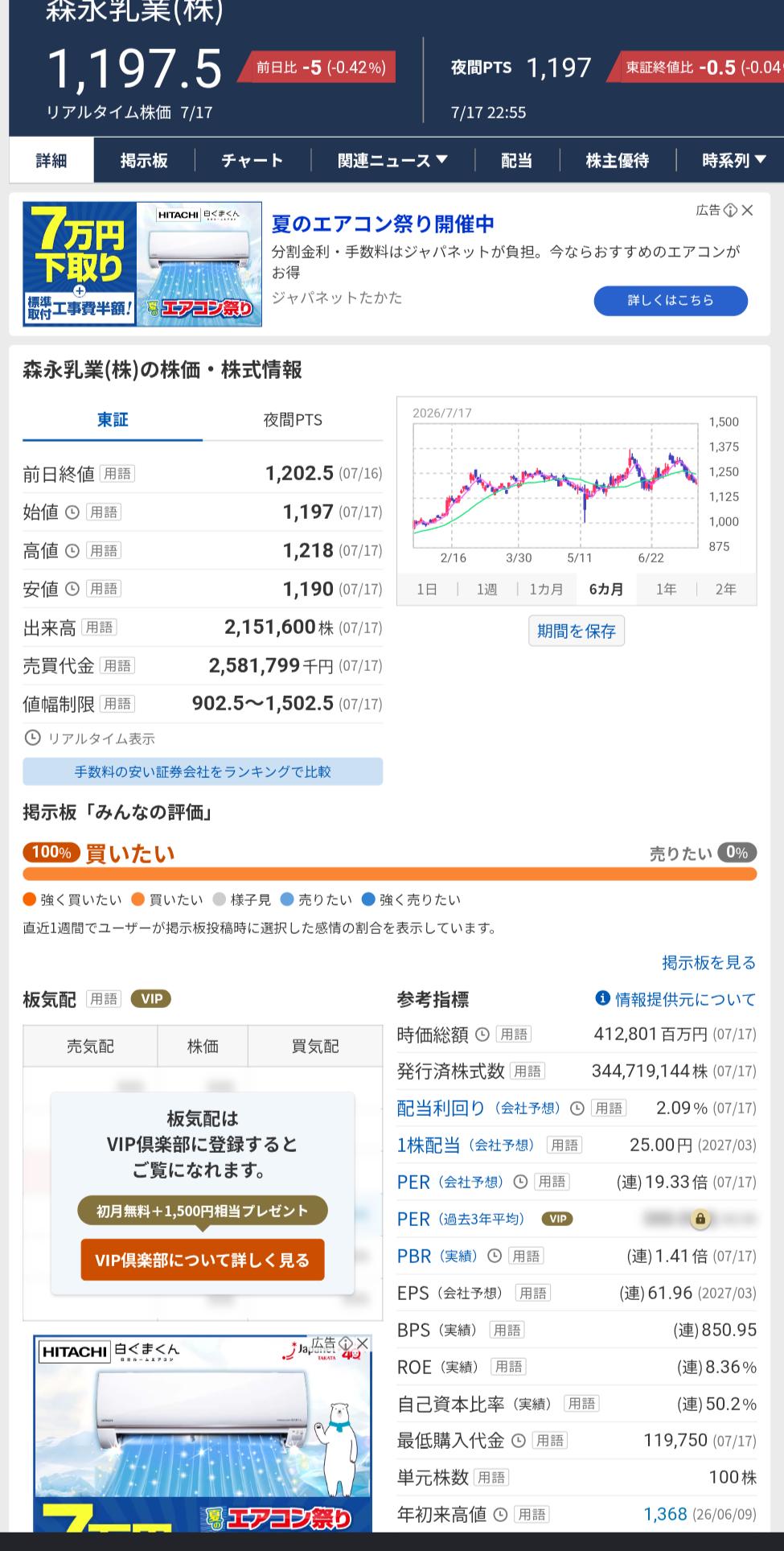This screenshot has height=1551, width=784.
Task: Click 用語 badge beside 安値
Action: click(x=103, y=589)
